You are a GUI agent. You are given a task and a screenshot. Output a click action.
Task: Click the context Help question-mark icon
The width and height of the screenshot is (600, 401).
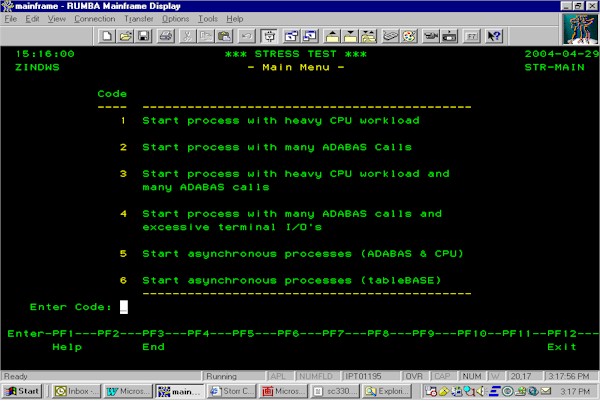tap(493, 36)
